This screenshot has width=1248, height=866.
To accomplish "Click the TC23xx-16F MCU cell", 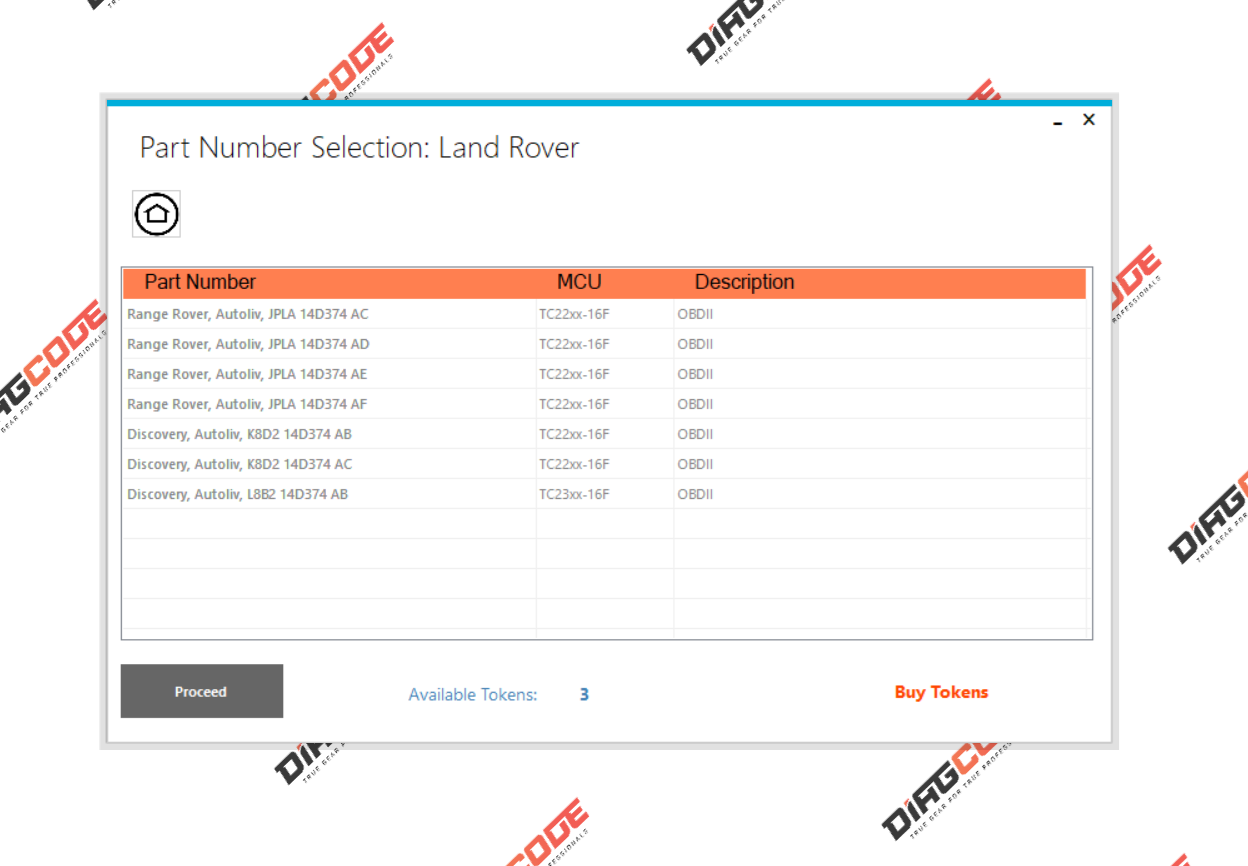I will pos(605,494).
